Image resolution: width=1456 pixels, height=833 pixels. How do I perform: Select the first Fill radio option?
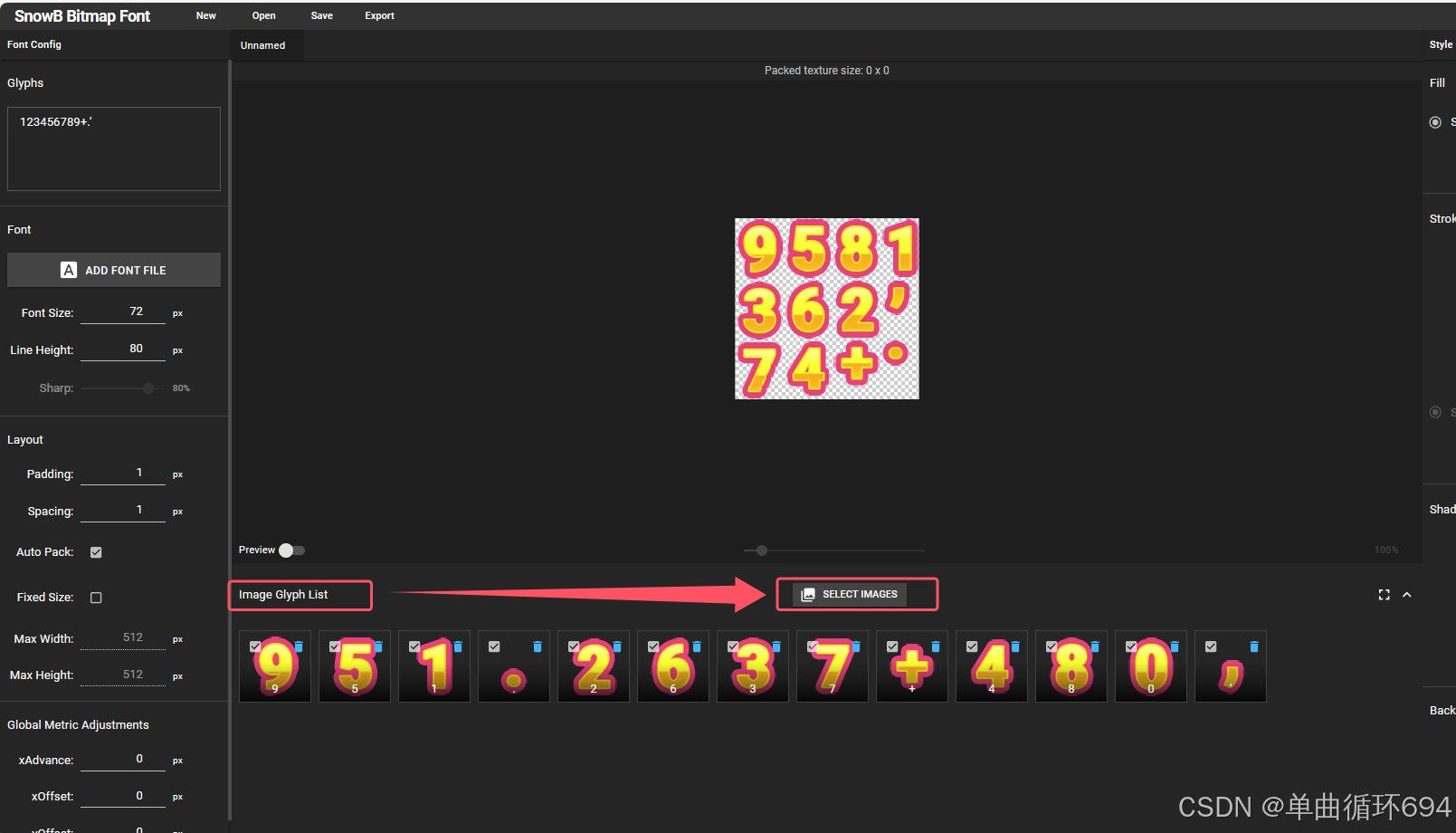click(x=1435, y=122)
